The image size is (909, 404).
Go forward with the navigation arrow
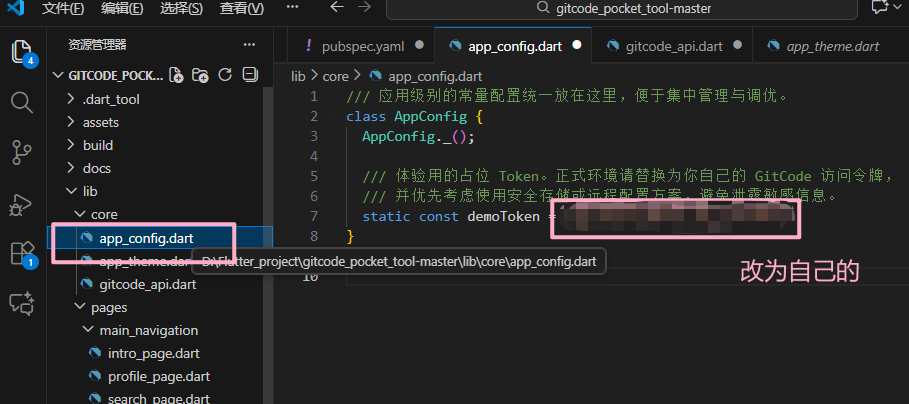pyautogui.click(x=364, y=8)
